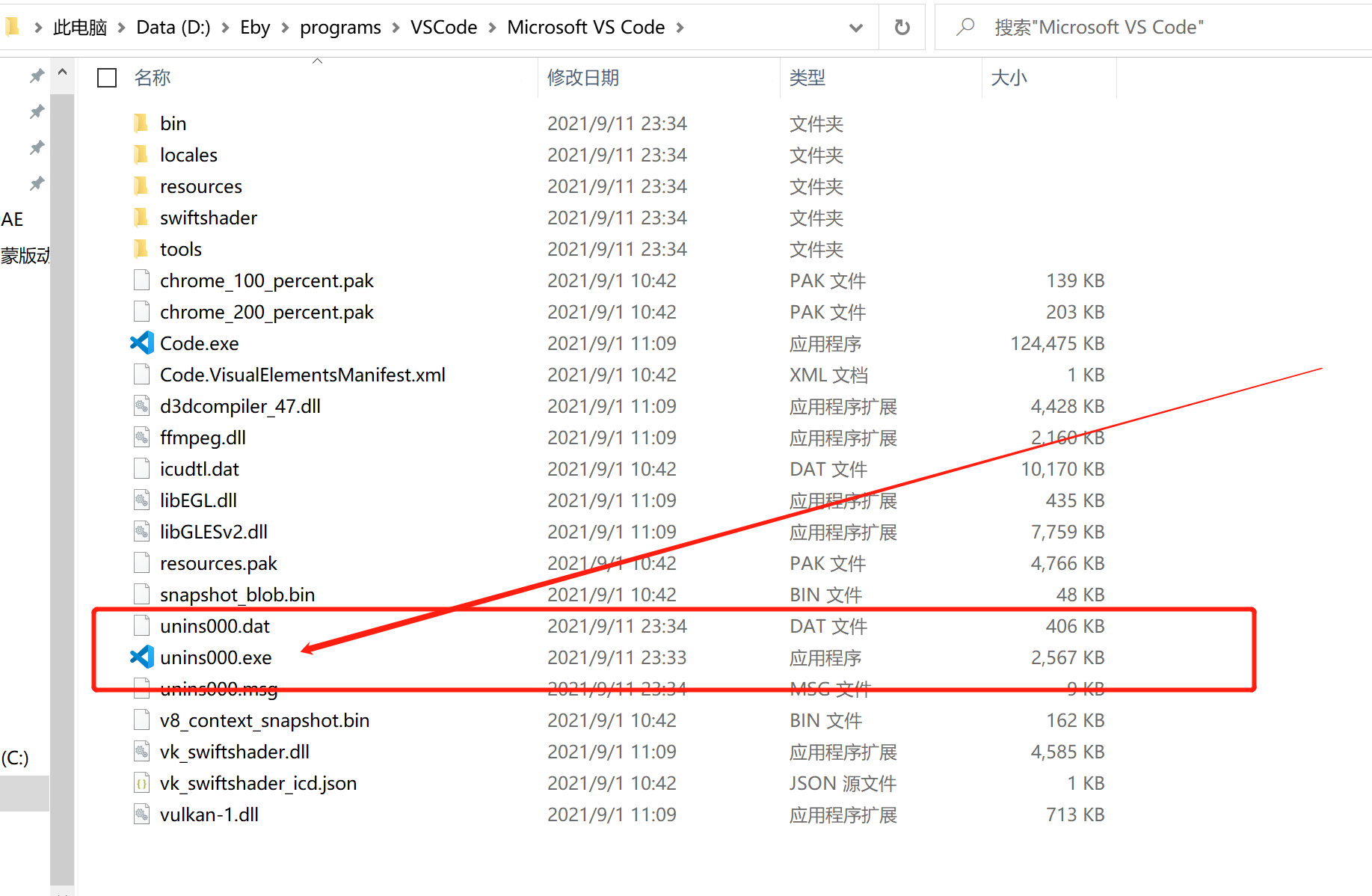The width and height of the screenshot is (1372, 896).
Task: Navigate to Data (D:) in the breadcrumb
Action: (x=173, y=26)
